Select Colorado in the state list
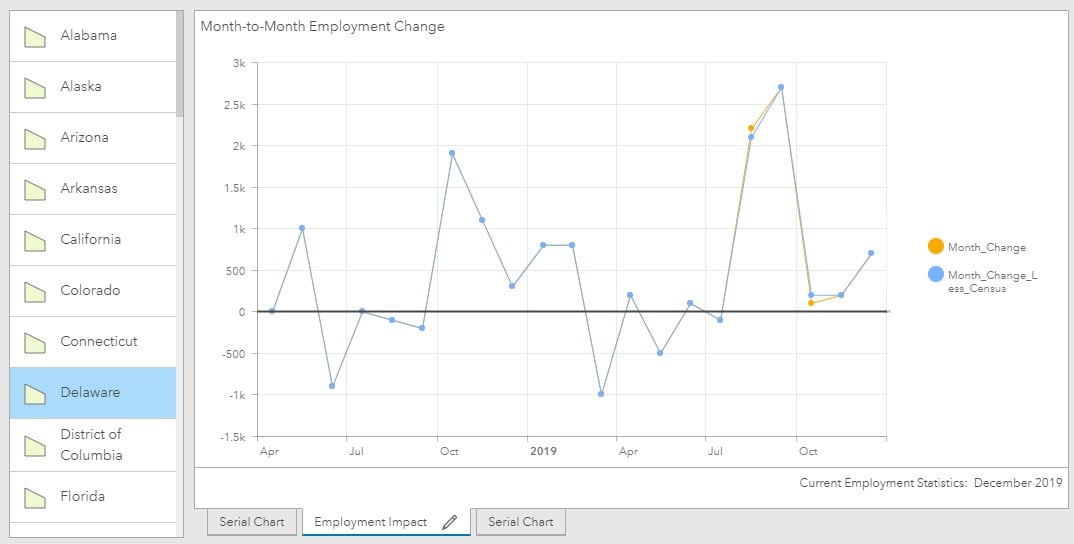The height and width of the screenshot is (544, 1074). point(92,290)
